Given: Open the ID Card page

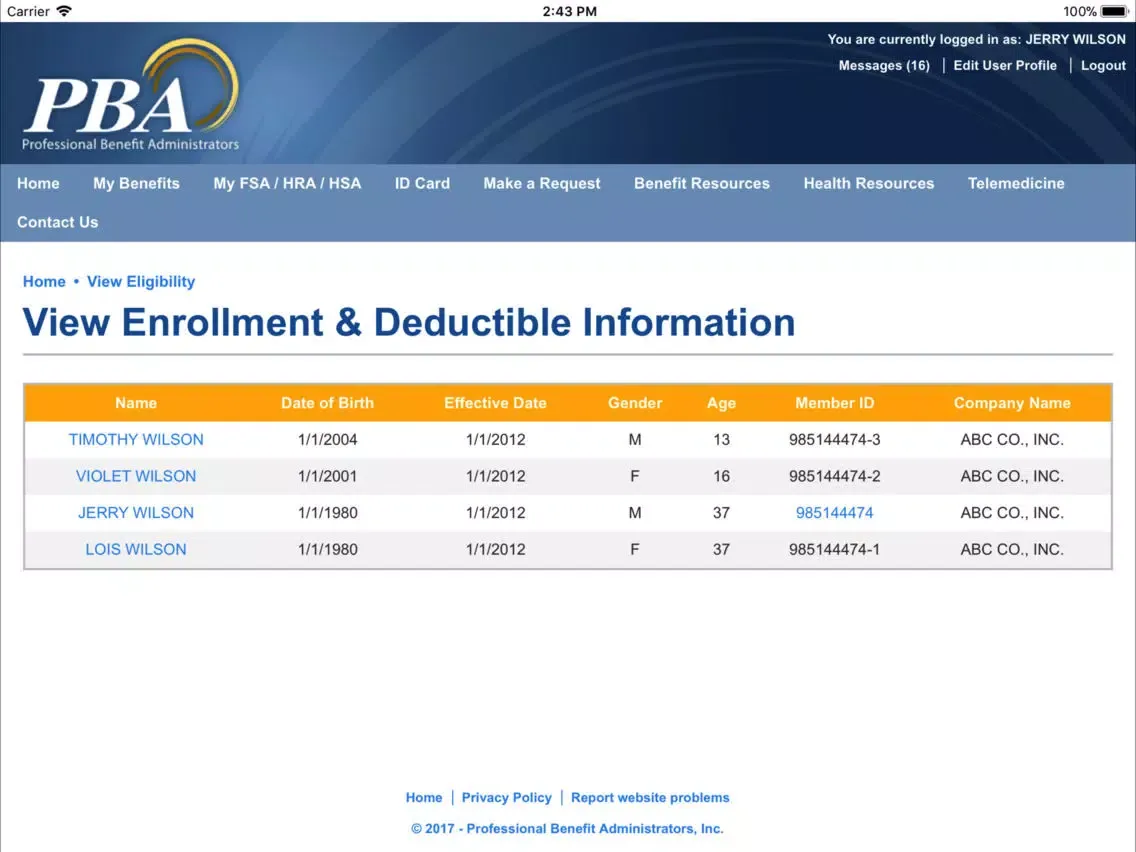Looking at the screenshot, I should (422, 183).
